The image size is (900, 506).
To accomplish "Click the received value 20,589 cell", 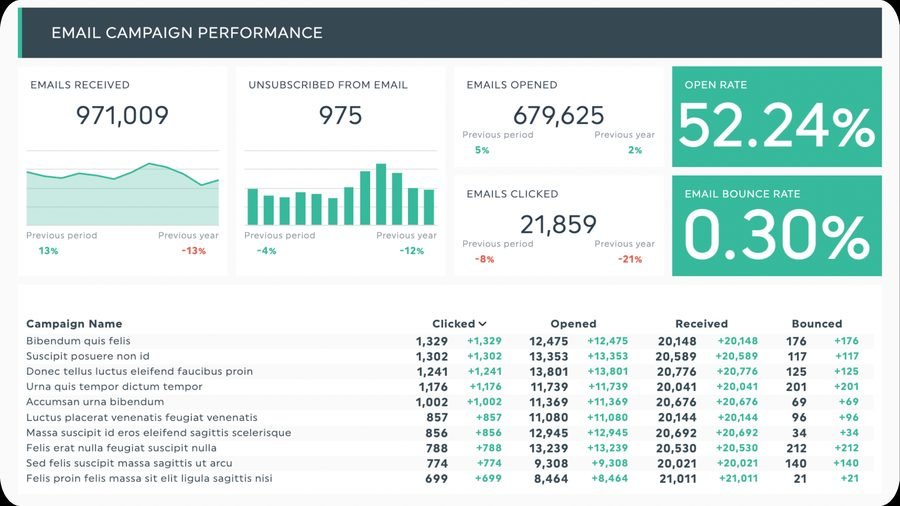I will point(676,357).
